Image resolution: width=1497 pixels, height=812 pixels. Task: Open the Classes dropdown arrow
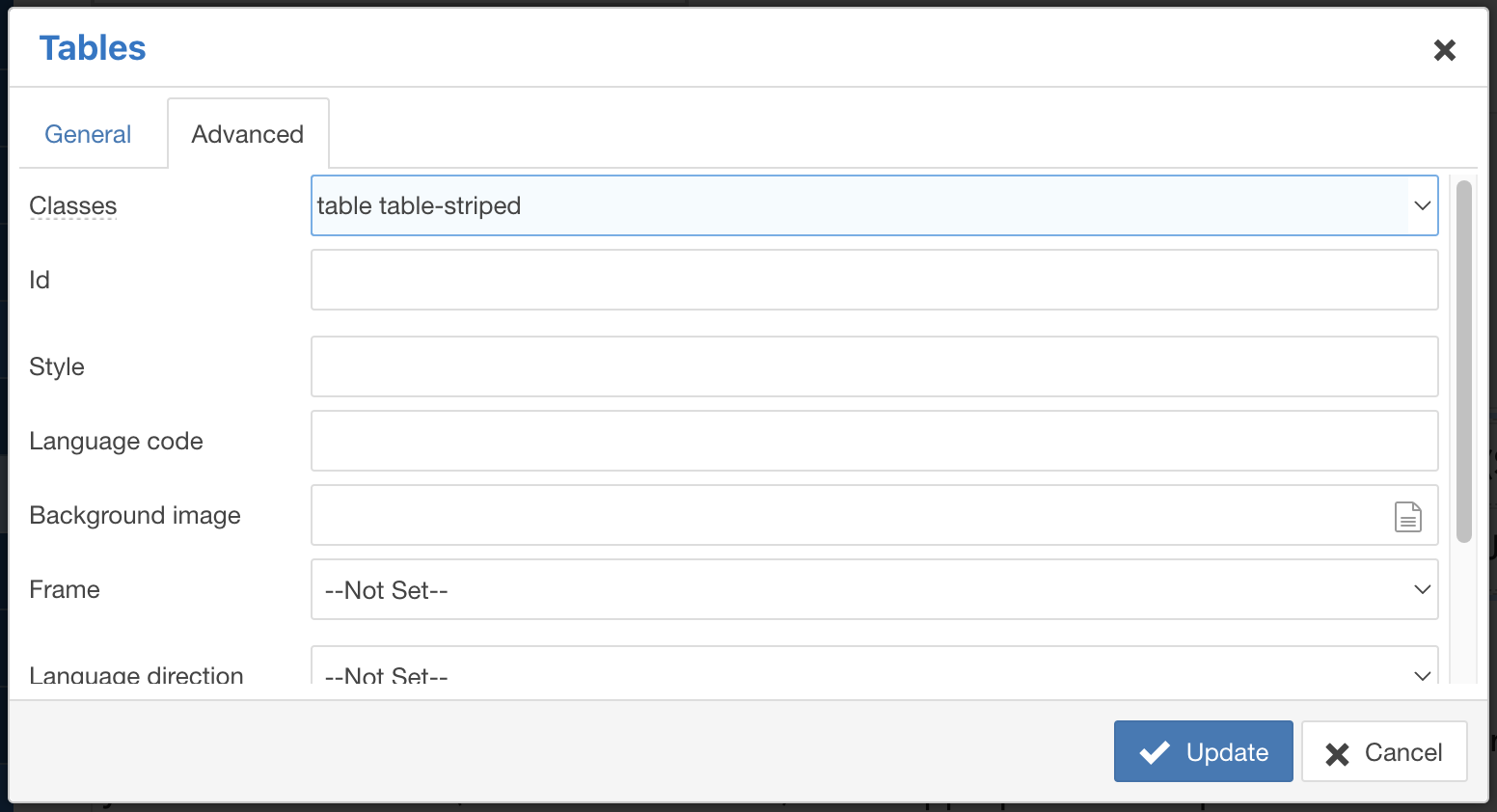point(1422,205)
